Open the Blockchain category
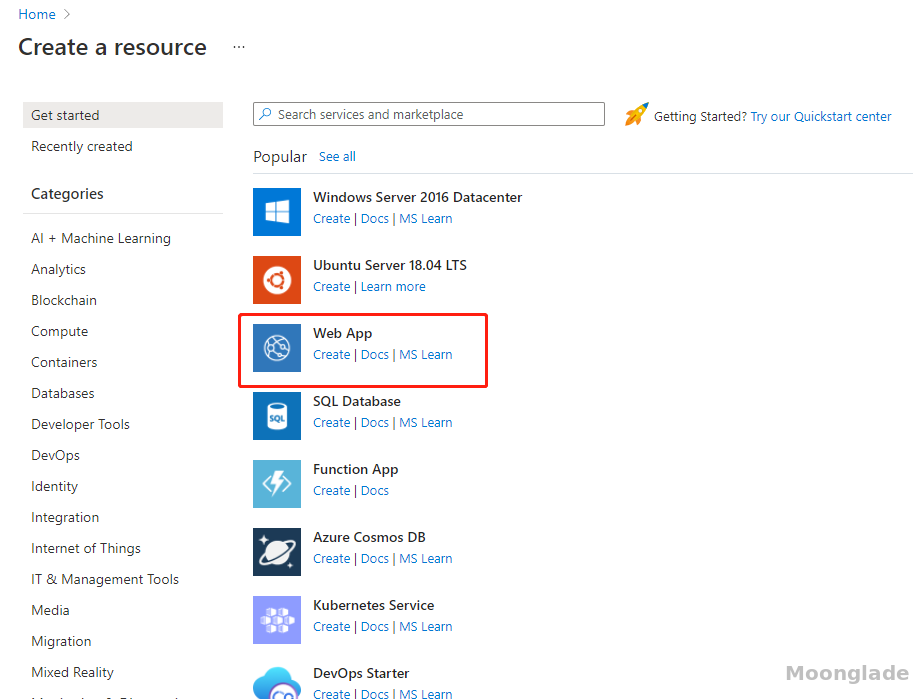The width and height of the screenshot is (924, 699). 64,300
